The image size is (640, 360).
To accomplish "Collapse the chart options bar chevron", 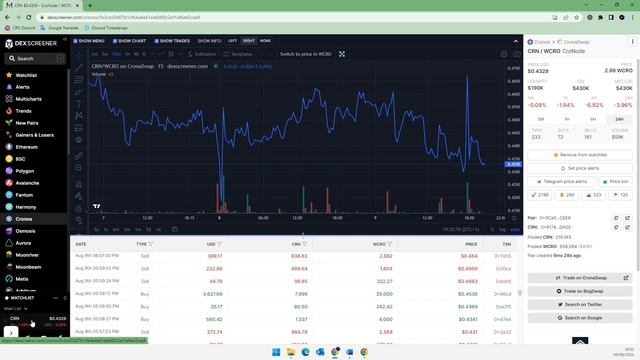I will (x=516, y=41).
